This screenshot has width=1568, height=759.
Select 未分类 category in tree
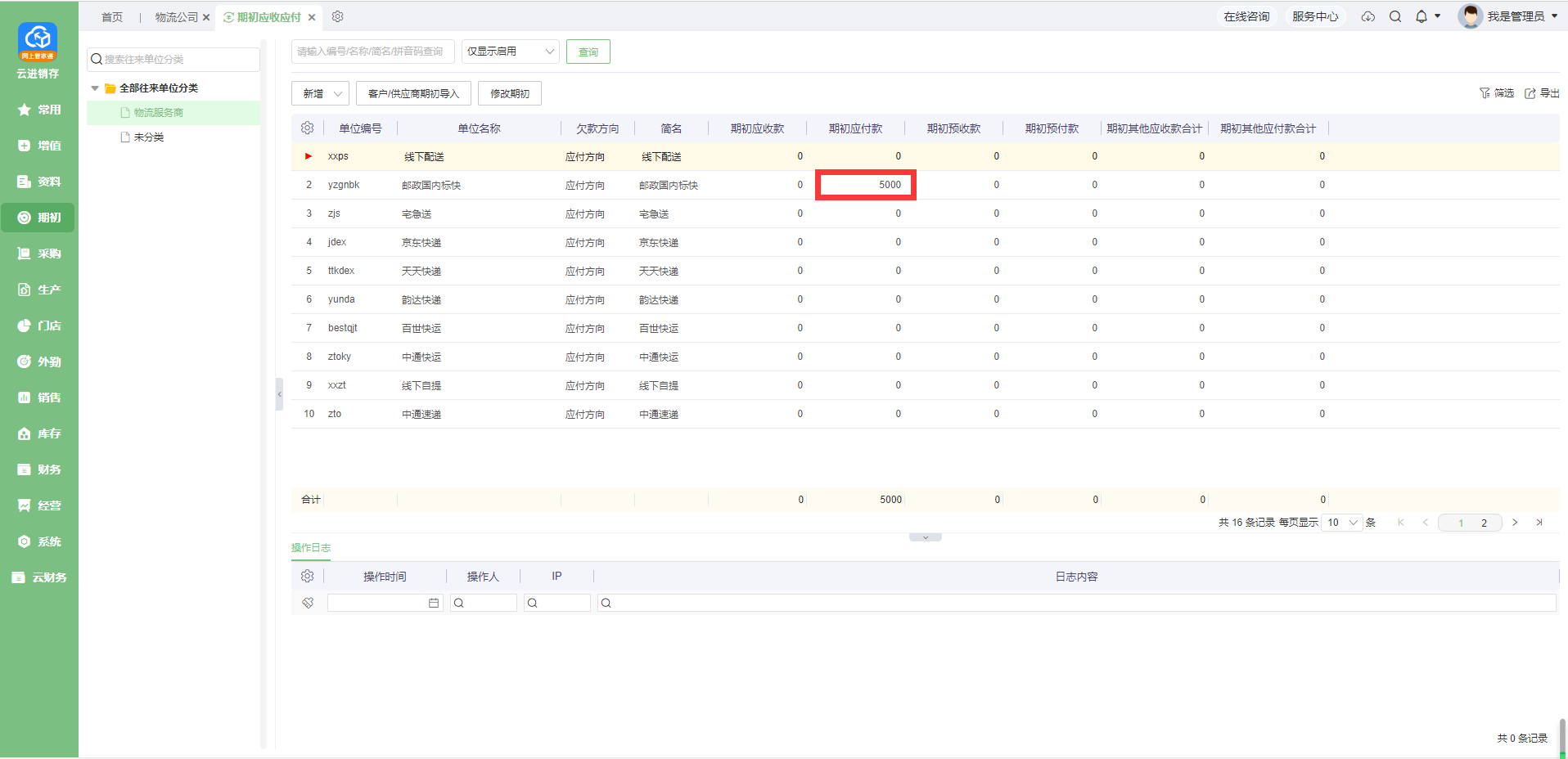[149, 137]
